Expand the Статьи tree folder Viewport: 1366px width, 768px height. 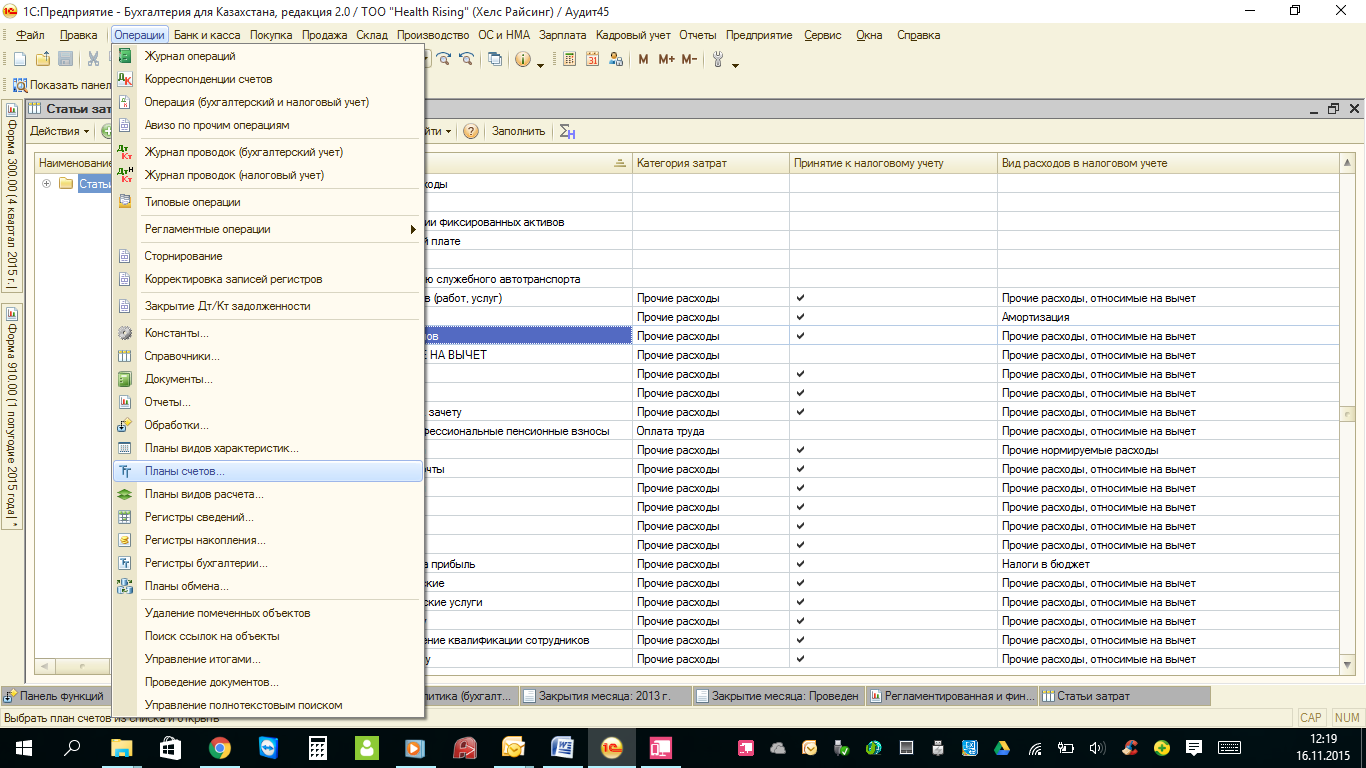46,184
